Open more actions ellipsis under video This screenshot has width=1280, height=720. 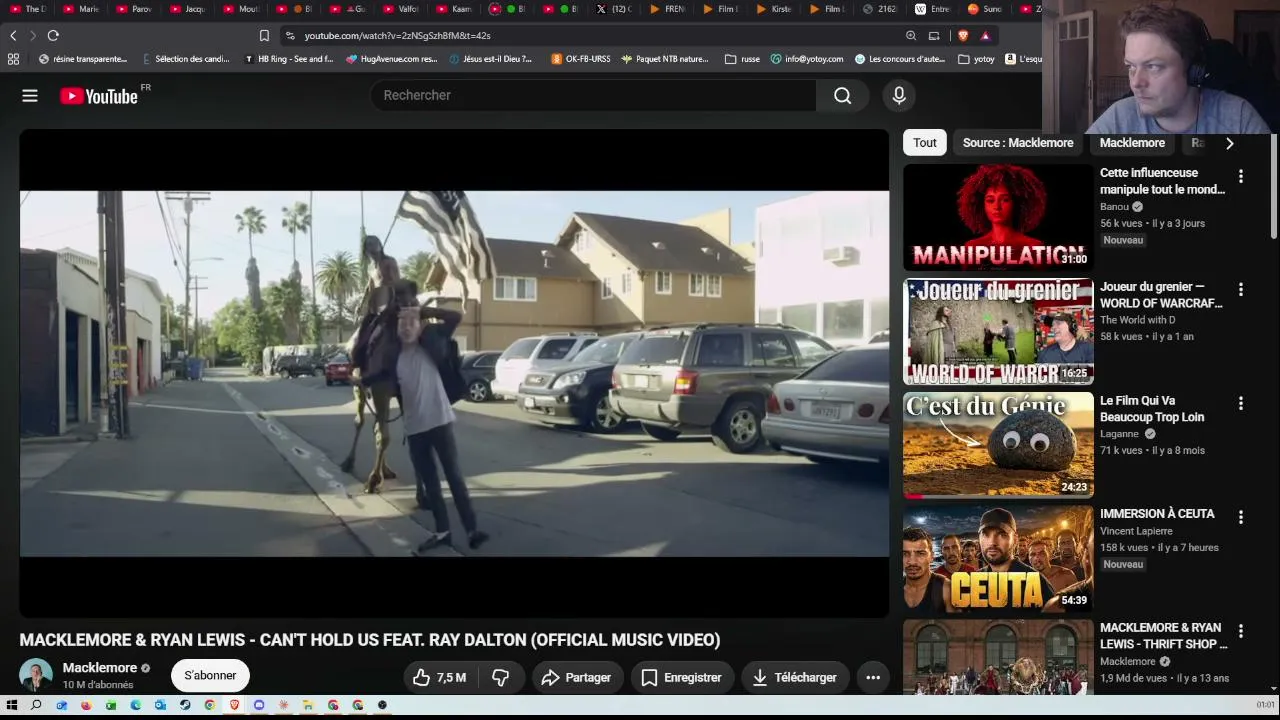click(873, 677)
